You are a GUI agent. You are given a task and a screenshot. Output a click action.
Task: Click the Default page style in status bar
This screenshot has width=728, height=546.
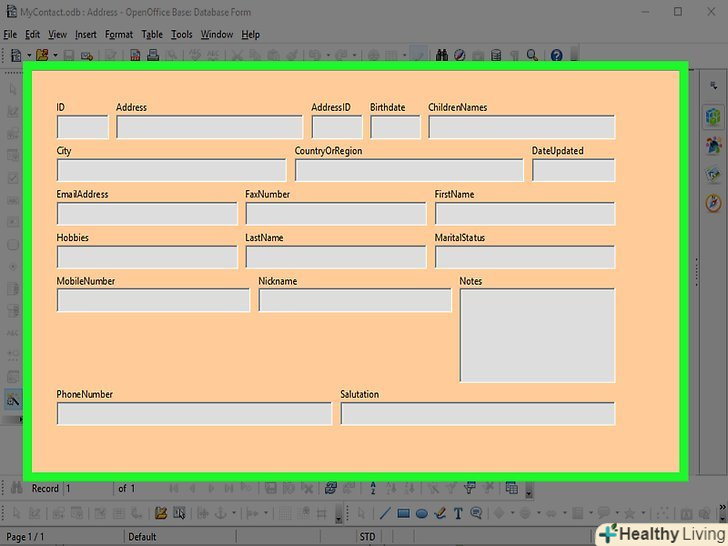tap(142, 537)
